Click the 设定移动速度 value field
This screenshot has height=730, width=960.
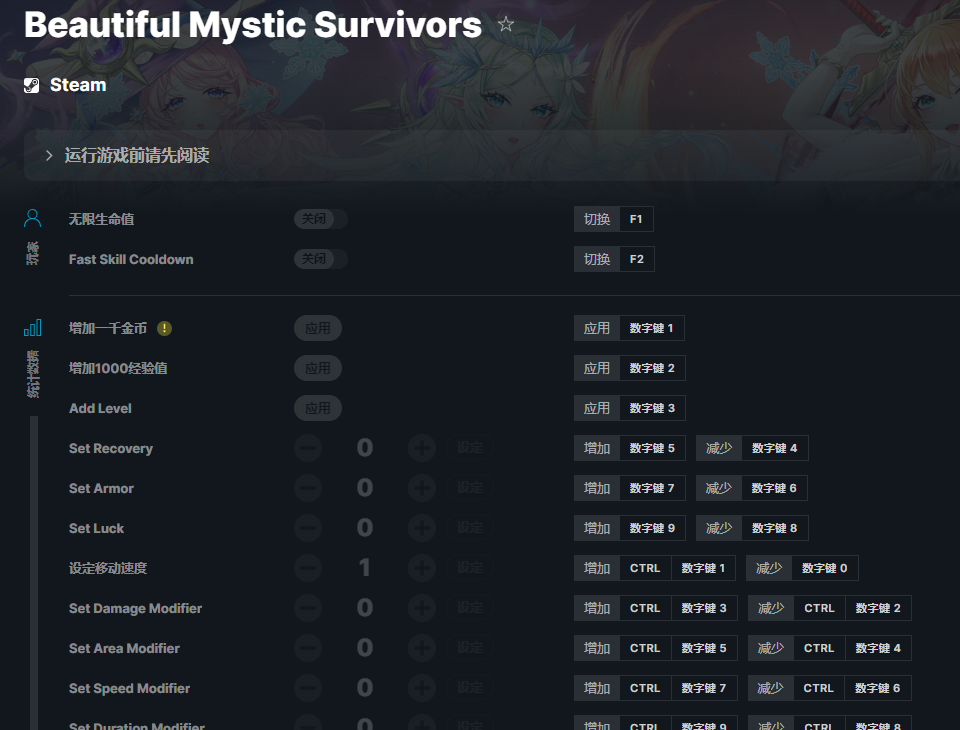click(x=365, y=568)
